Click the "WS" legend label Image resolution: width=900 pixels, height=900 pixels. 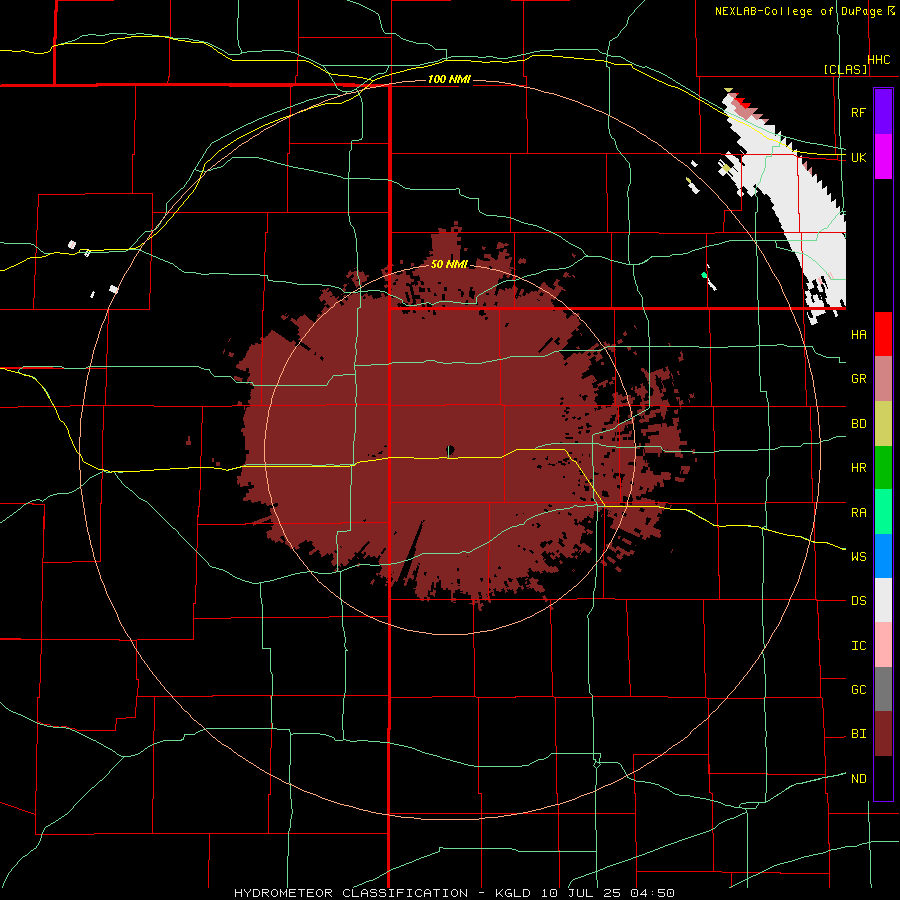(858, 556)
